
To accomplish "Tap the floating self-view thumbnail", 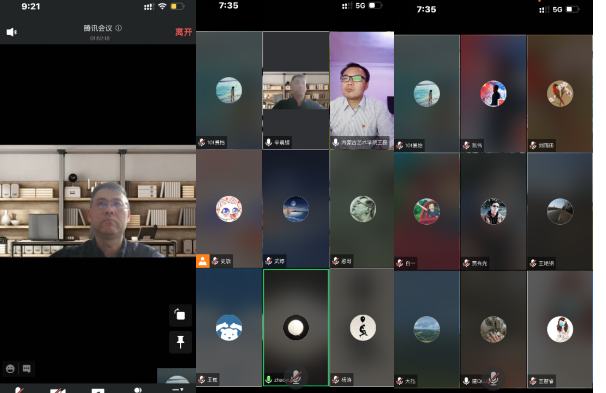I will [x=176, y=376].
